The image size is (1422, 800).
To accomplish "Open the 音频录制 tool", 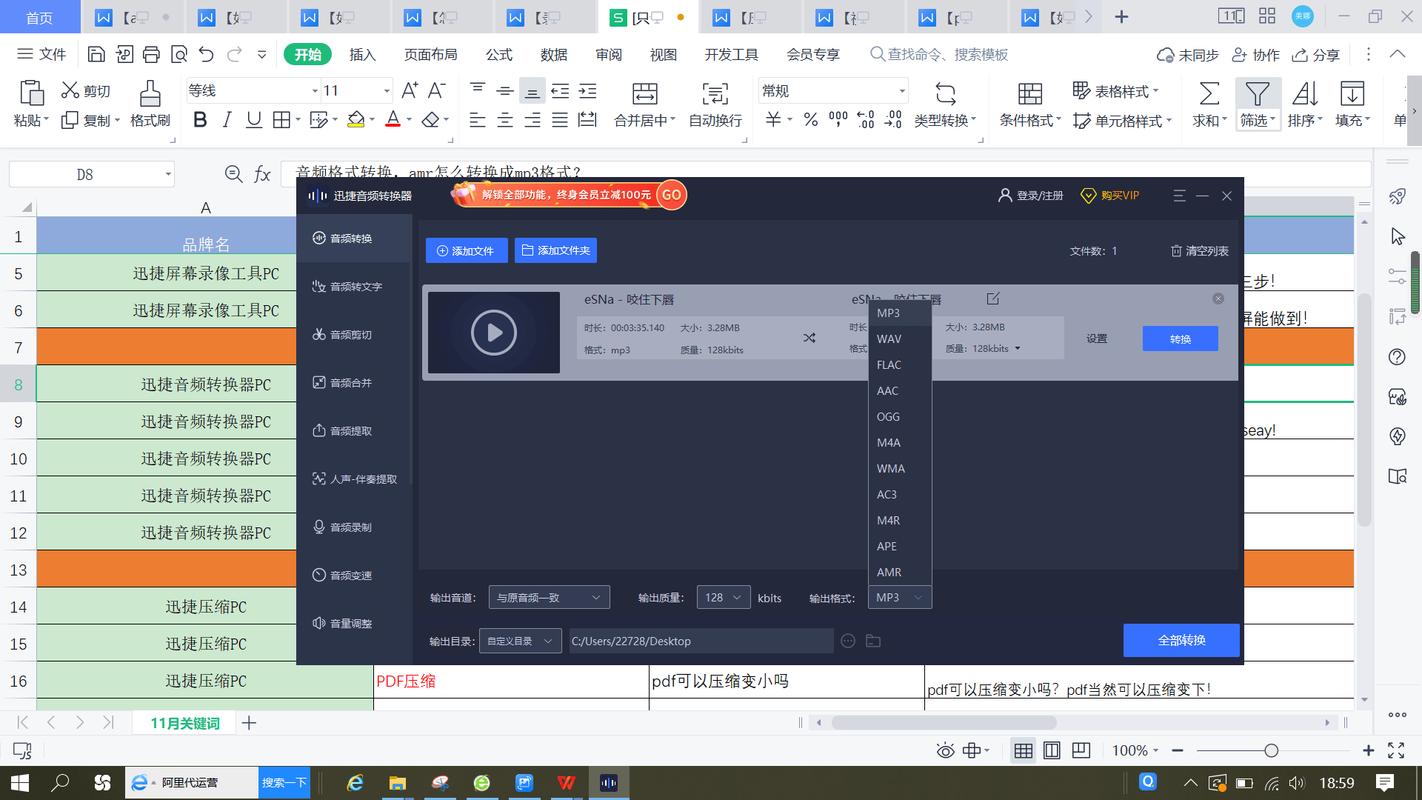I will point(354,526).
